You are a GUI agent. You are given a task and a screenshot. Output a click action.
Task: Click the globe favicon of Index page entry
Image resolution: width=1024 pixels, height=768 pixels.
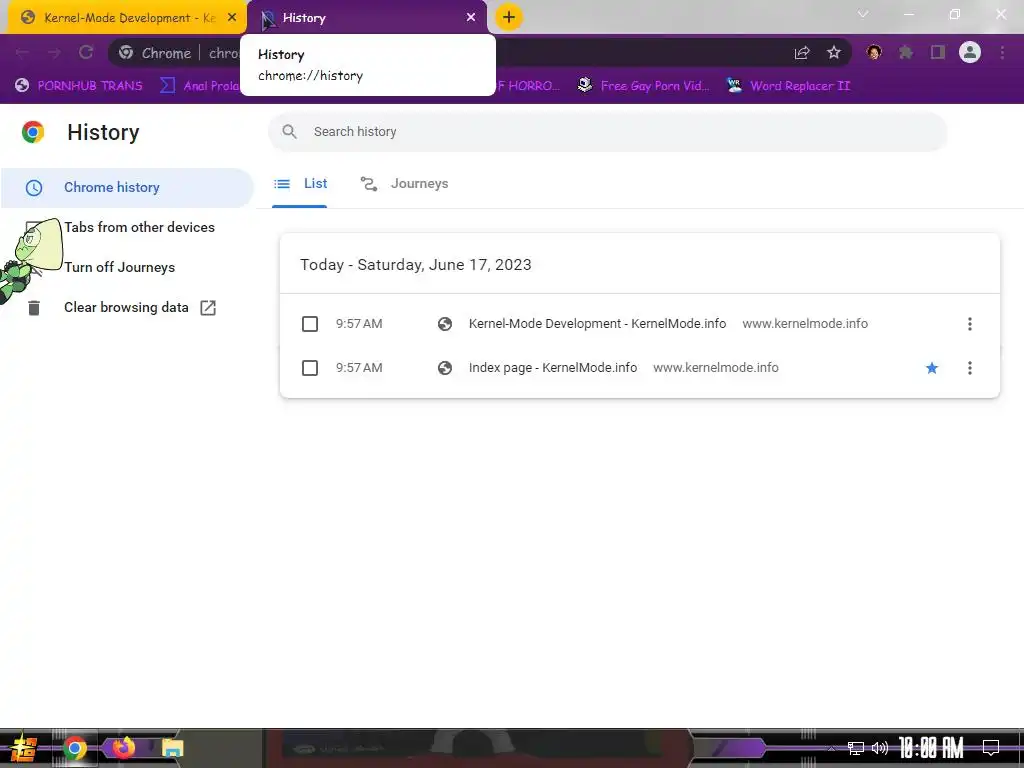(445, 368)
